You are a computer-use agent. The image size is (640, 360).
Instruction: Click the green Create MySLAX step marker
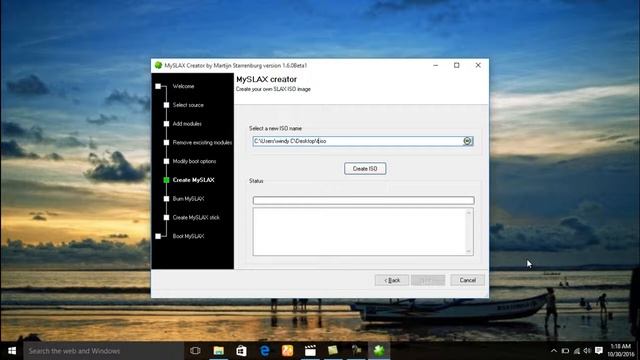point(166,180)
